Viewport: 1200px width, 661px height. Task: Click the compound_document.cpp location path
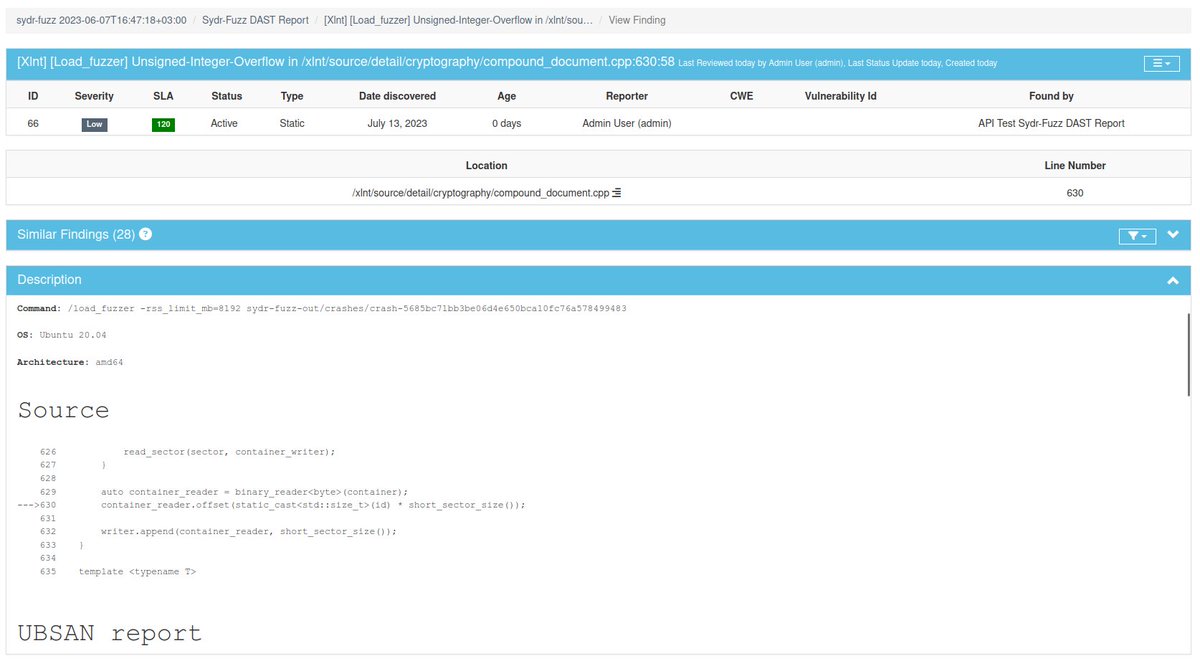pos(480,192)
